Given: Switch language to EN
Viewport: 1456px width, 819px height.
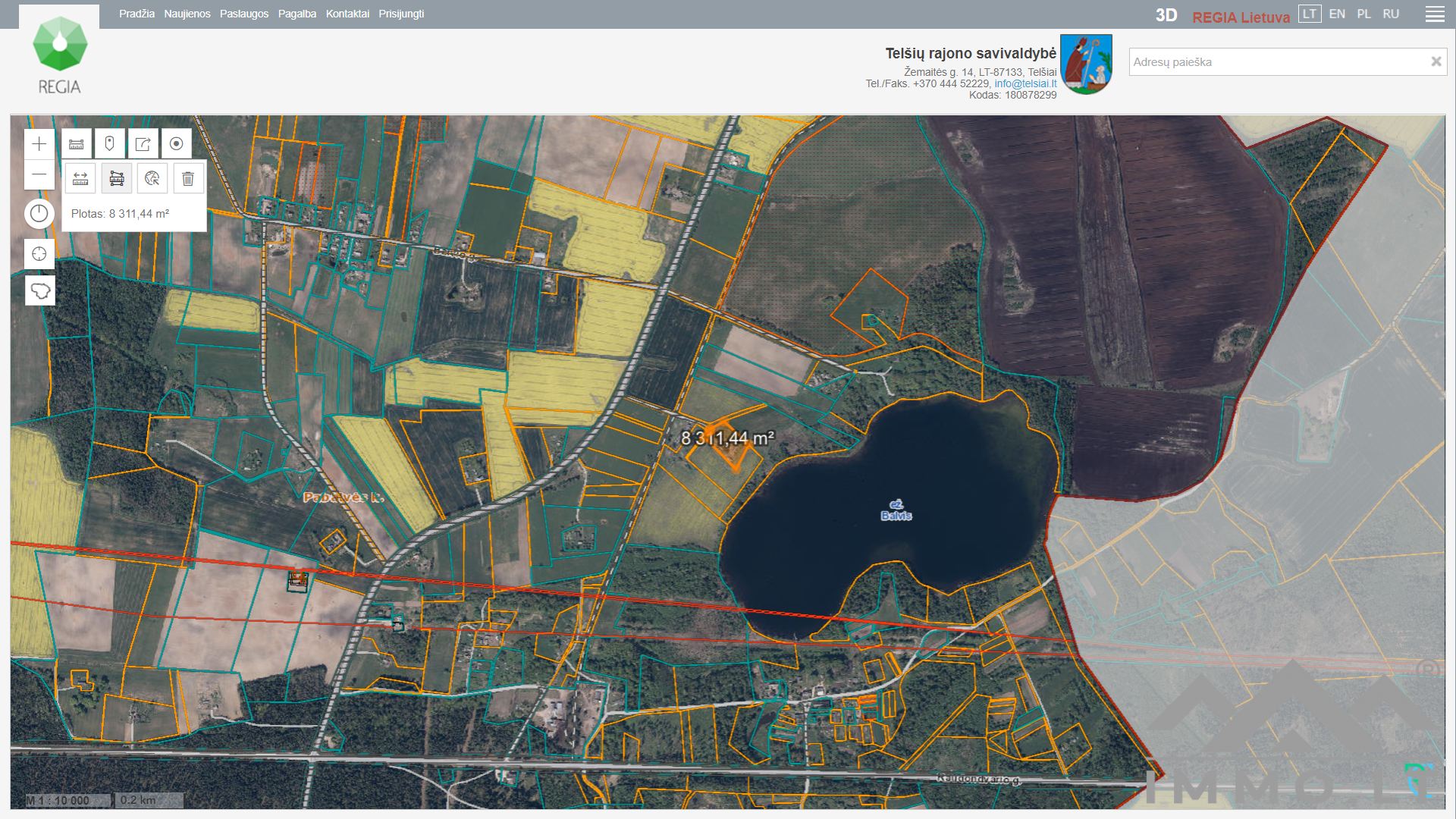Looking at the screenshot, I should click(1337, 14).
